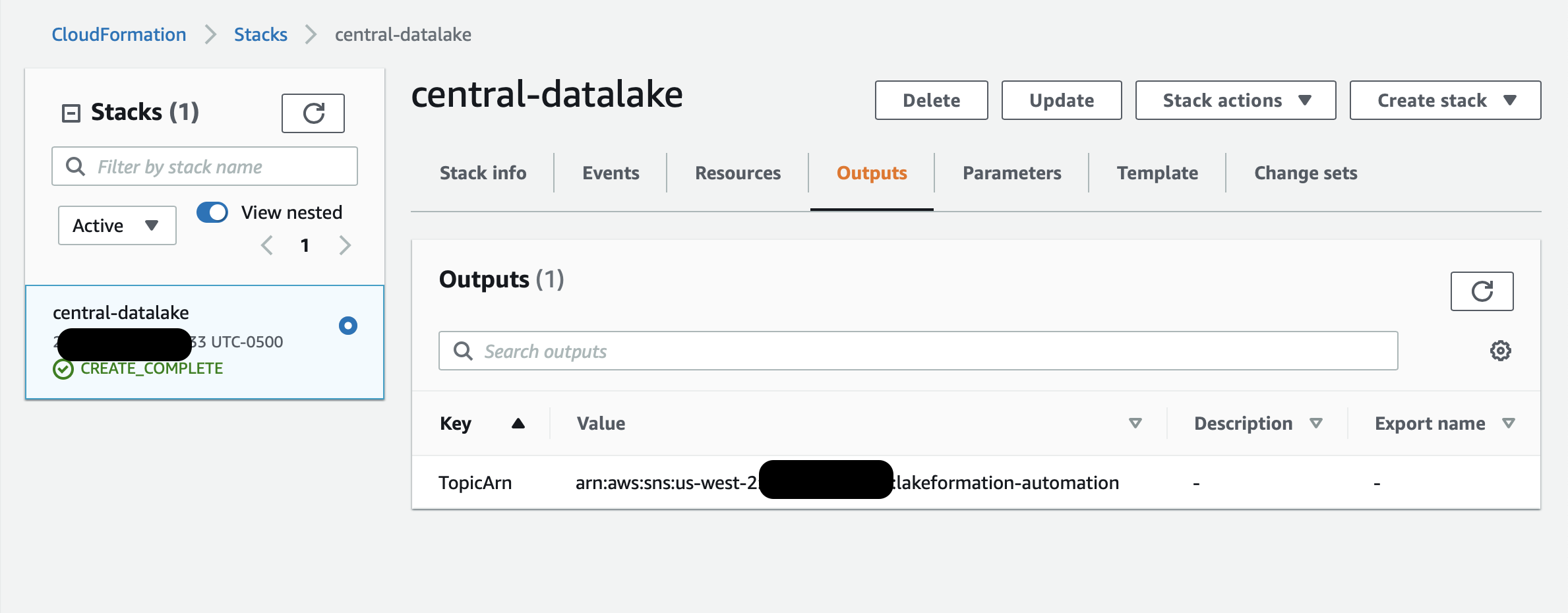Image resolution: width=1568 pixels, height=613 pixels.
Task: Switch to the Resources tab
Action: click(x=738, y=173)
